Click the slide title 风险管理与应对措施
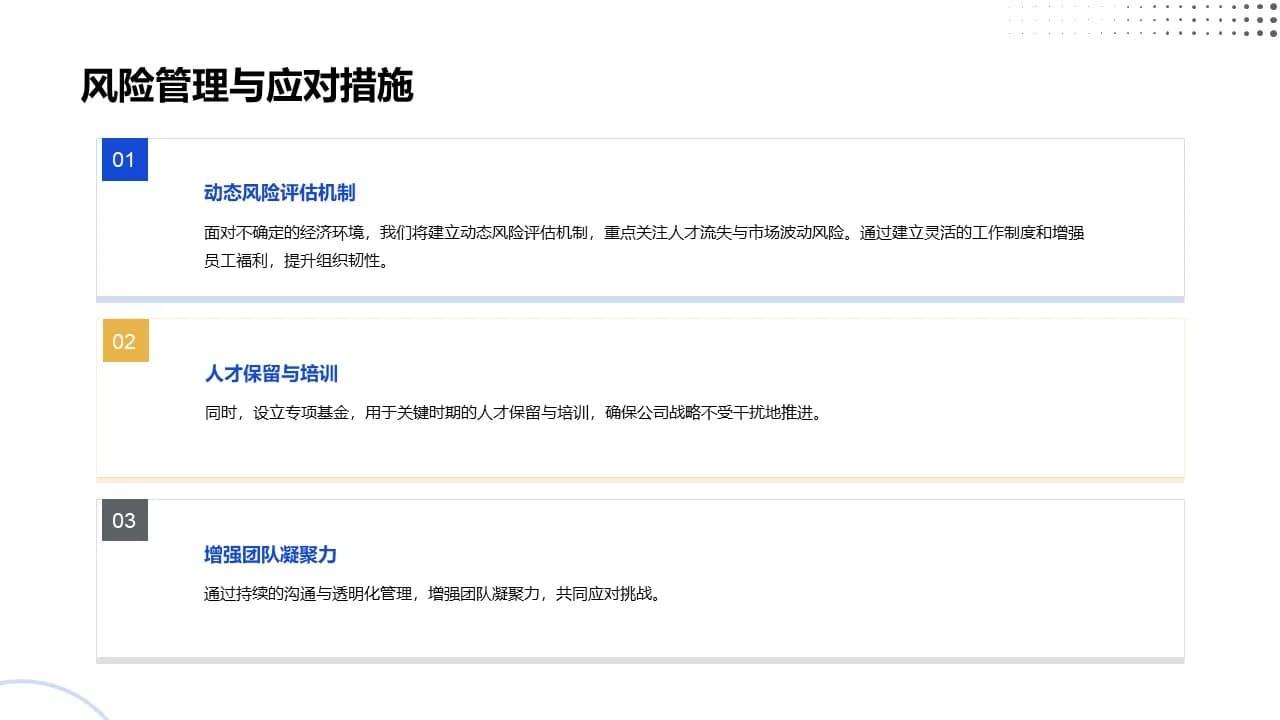The height and width of the screenshot is (720, 1280). [x=247, y=87]
